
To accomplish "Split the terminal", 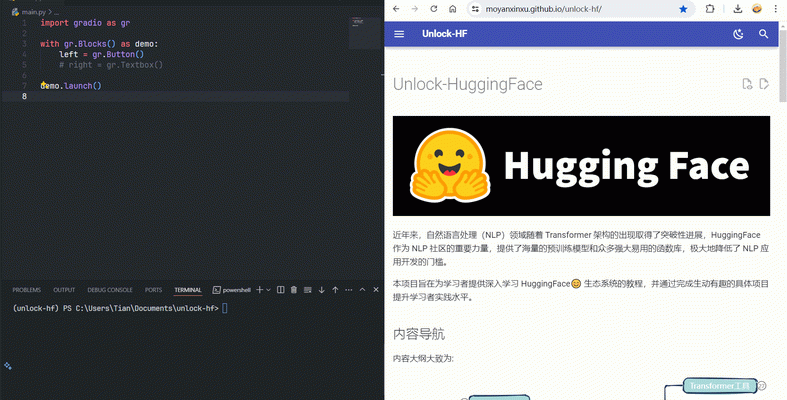I will [x=281, y=290].
